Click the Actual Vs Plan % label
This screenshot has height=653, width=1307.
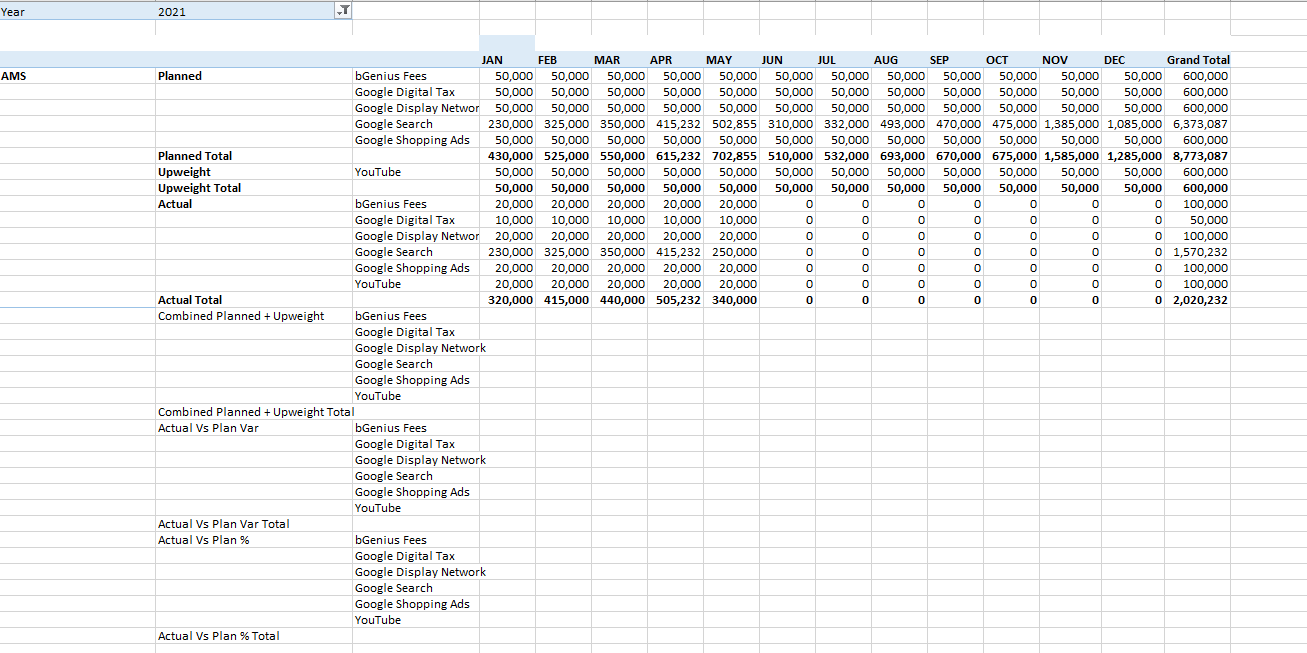click(204, 540)
